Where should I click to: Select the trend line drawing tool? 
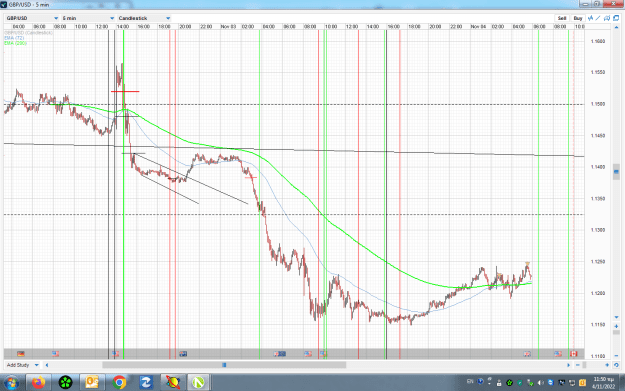click(x=598, y=18)
